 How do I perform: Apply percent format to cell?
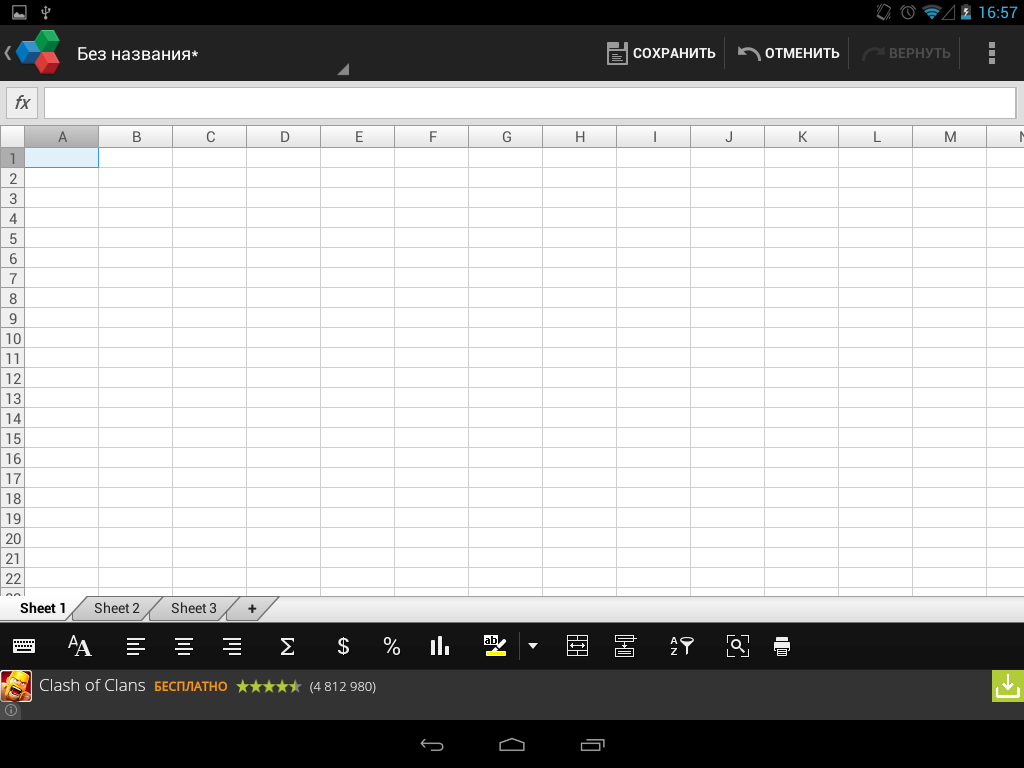click(x=391, y=647)
